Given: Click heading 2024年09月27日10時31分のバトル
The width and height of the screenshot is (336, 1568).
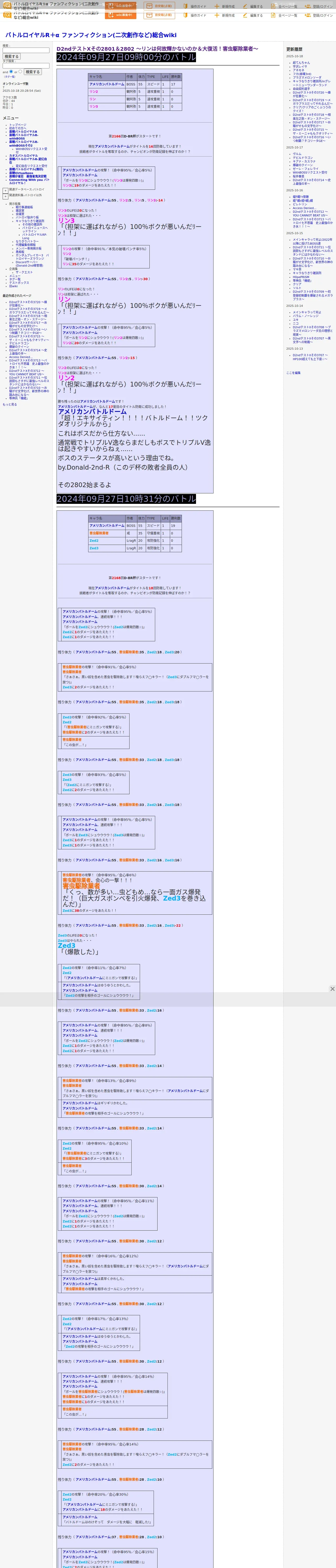Looking at the screenshot, I should 126,499.
